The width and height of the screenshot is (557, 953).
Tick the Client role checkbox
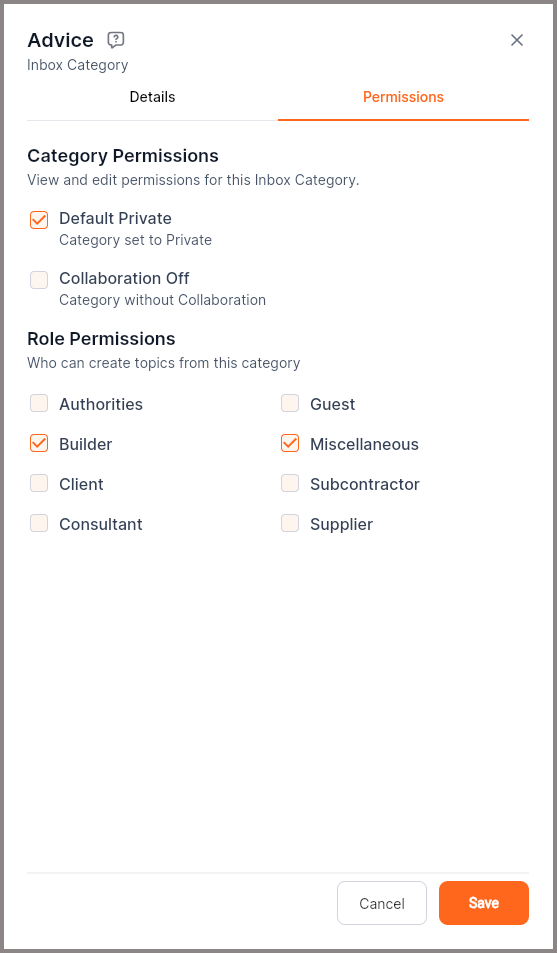click(39, 484)
